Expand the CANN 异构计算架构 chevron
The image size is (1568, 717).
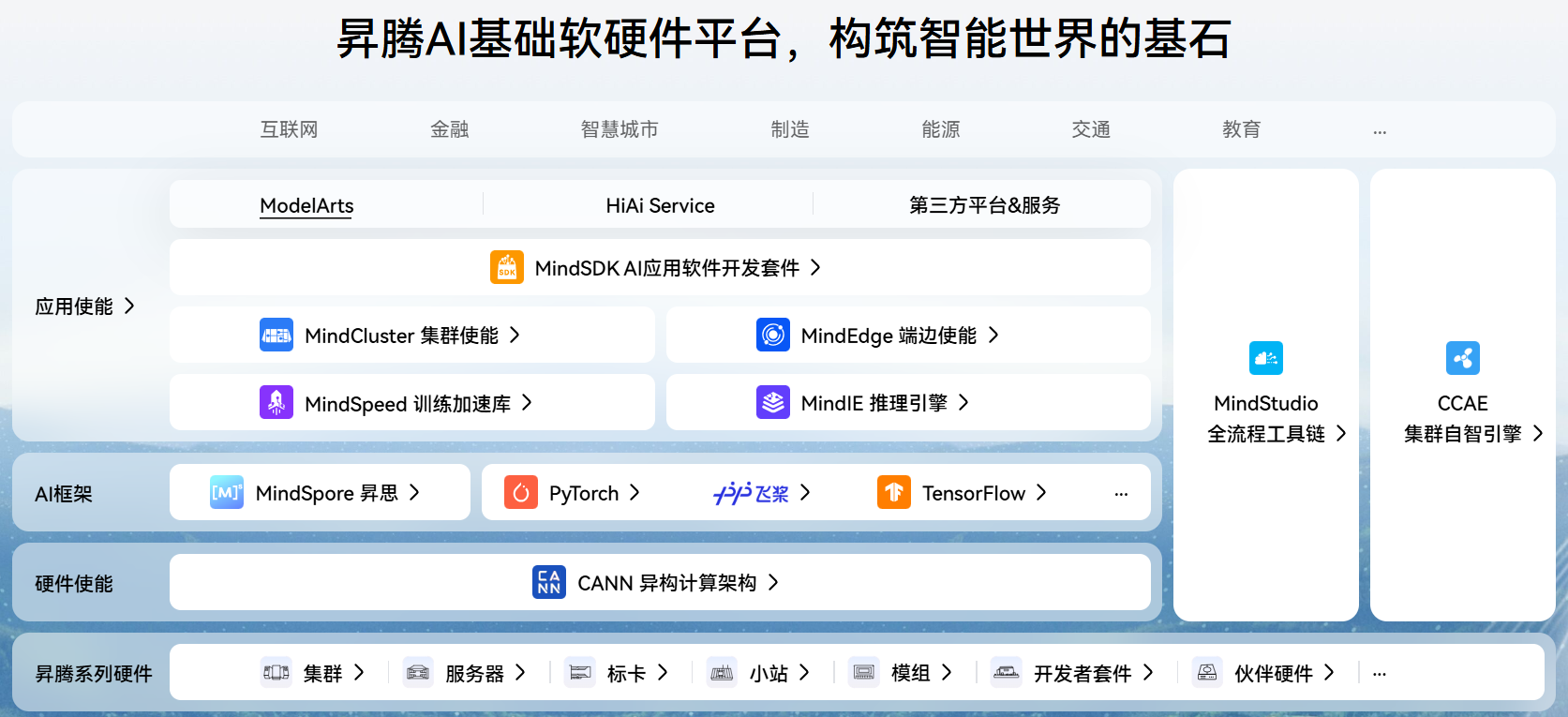(773, 582)
